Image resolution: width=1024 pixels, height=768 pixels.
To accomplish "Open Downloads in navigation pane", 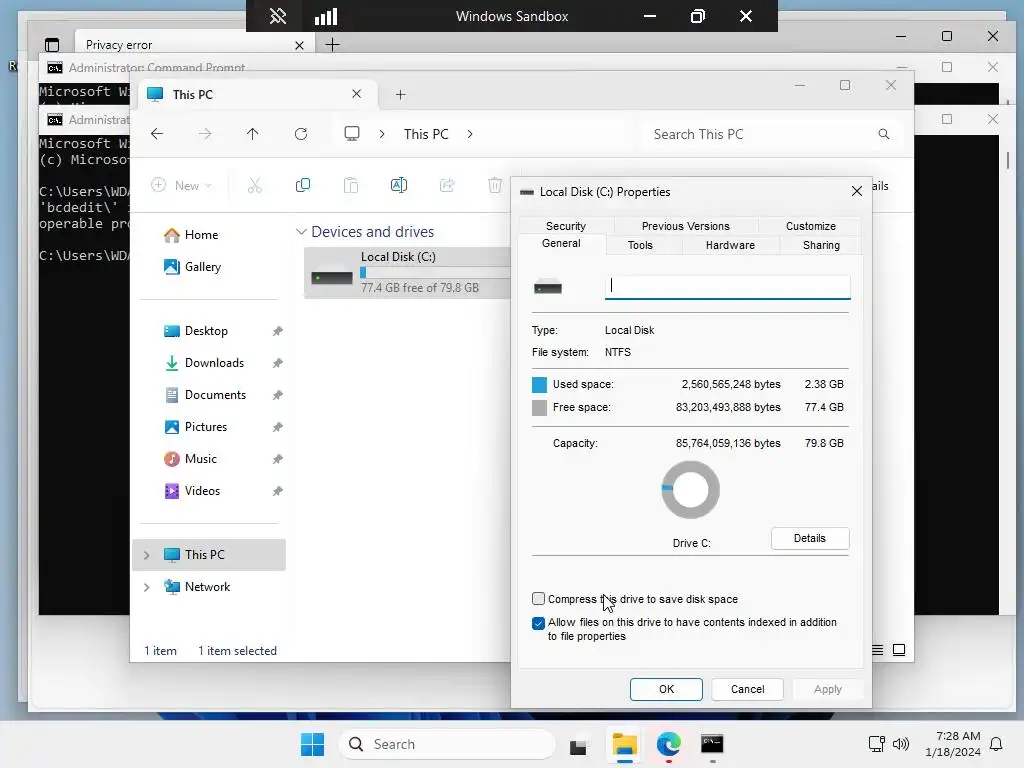I will (212, 362).
